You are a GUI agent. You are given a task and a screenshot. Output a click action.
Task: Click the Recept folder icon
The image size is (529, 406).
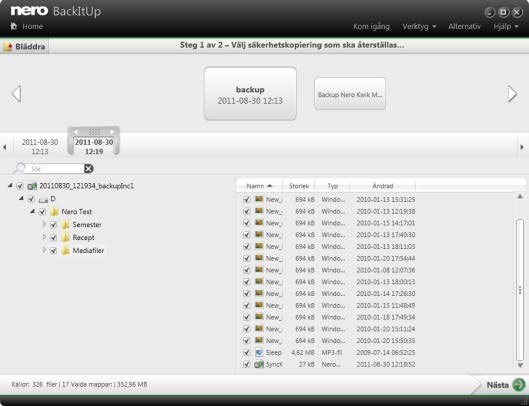click(65, 238)
